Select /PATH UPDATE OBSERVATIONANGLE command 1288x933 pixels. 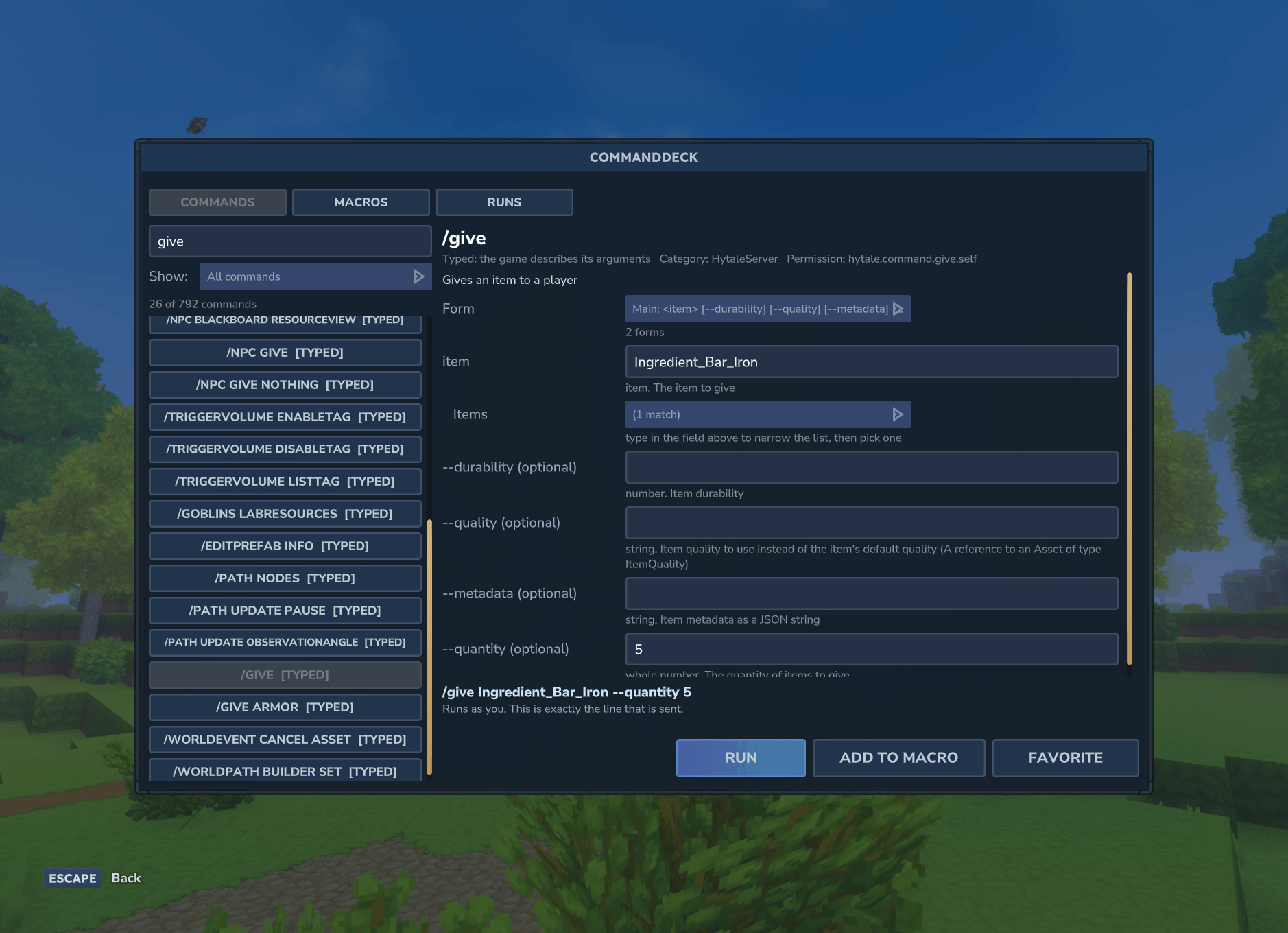(285, 643)
